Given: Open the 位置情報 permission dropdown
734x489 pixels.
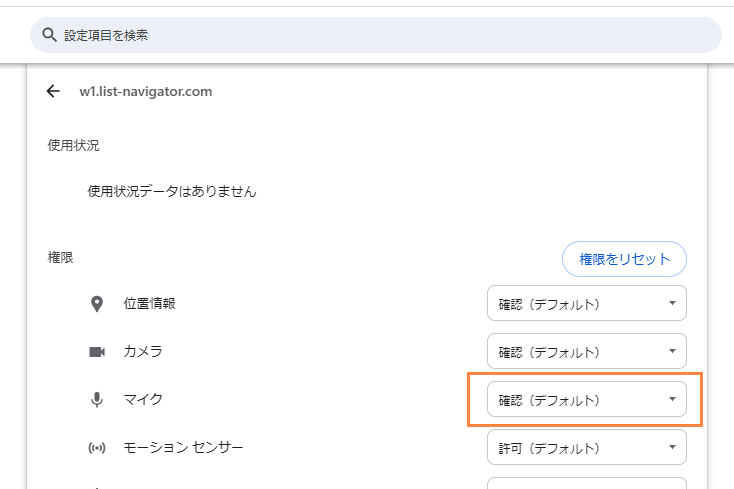Looking at the screenshot, I should [x=587, y=303].
